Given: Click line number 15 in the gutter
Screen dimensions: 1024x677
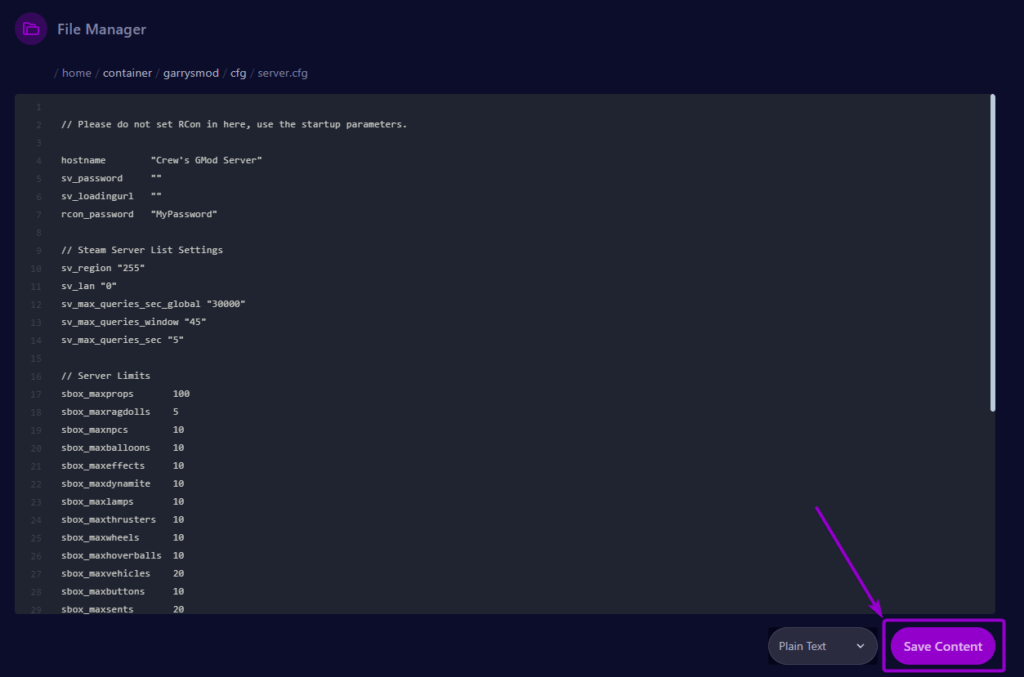Looking at the screenshot, I should pyautogui.click(x=36, y=358).
